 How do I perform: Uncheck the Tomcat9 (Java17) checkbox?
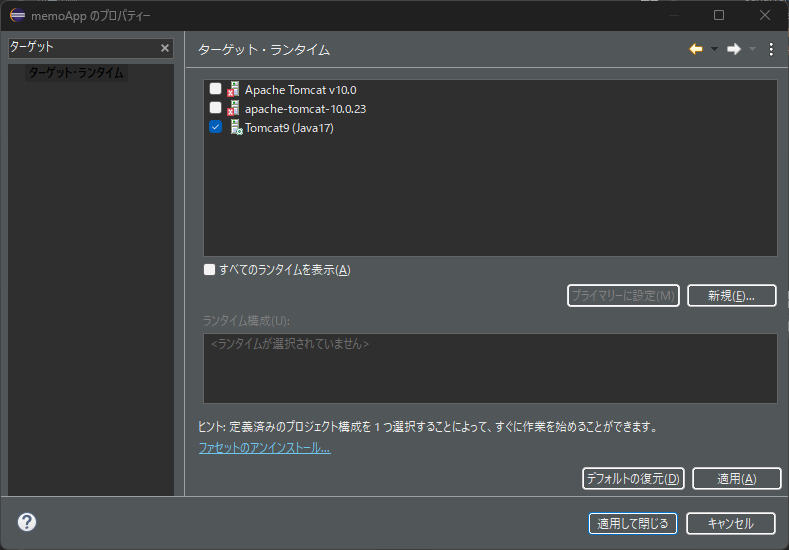tap(215, 127)
